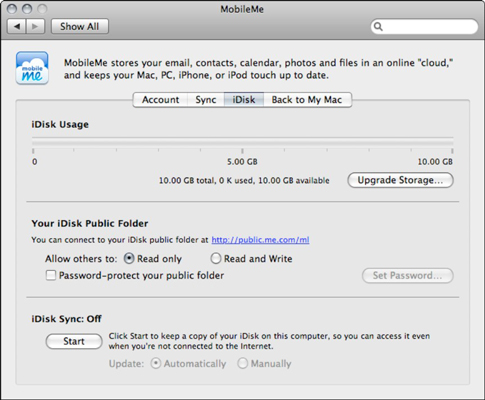Screen dimensions: 485x400
Task: Click the '5.00 GB' scale label
Action: [242, 162]
